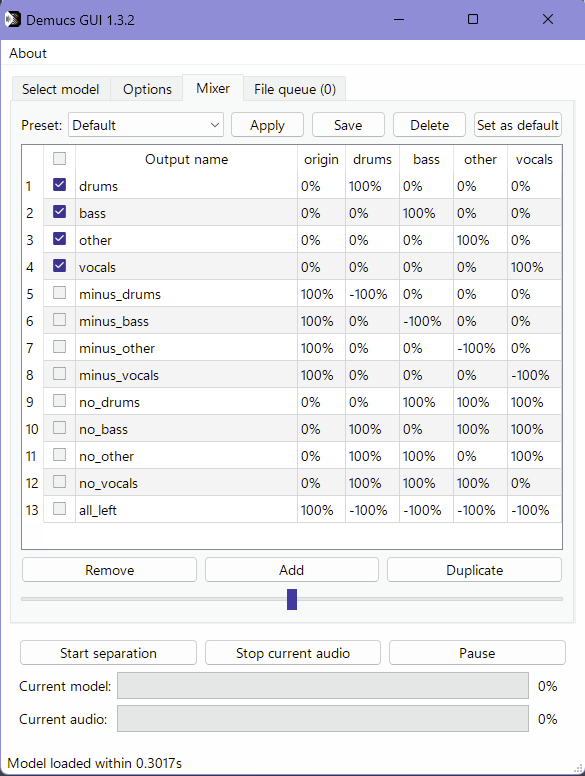Viewport: 585px width, 776px height.
Task: Click the minus_drums output name cell
Action: point(186,294)
